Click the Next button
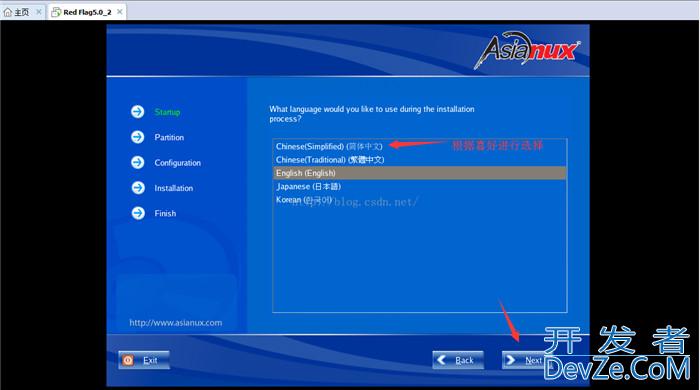This screenshot has width=700, height=390. [x=527, y=360]
